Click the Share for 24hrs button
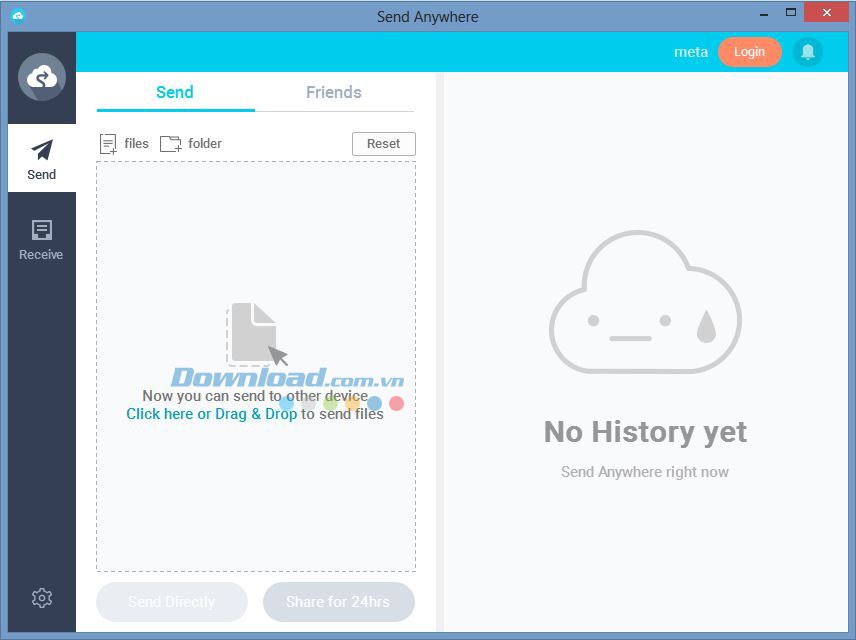The height and width of the screenshot is (640, 856). (338, 601)
